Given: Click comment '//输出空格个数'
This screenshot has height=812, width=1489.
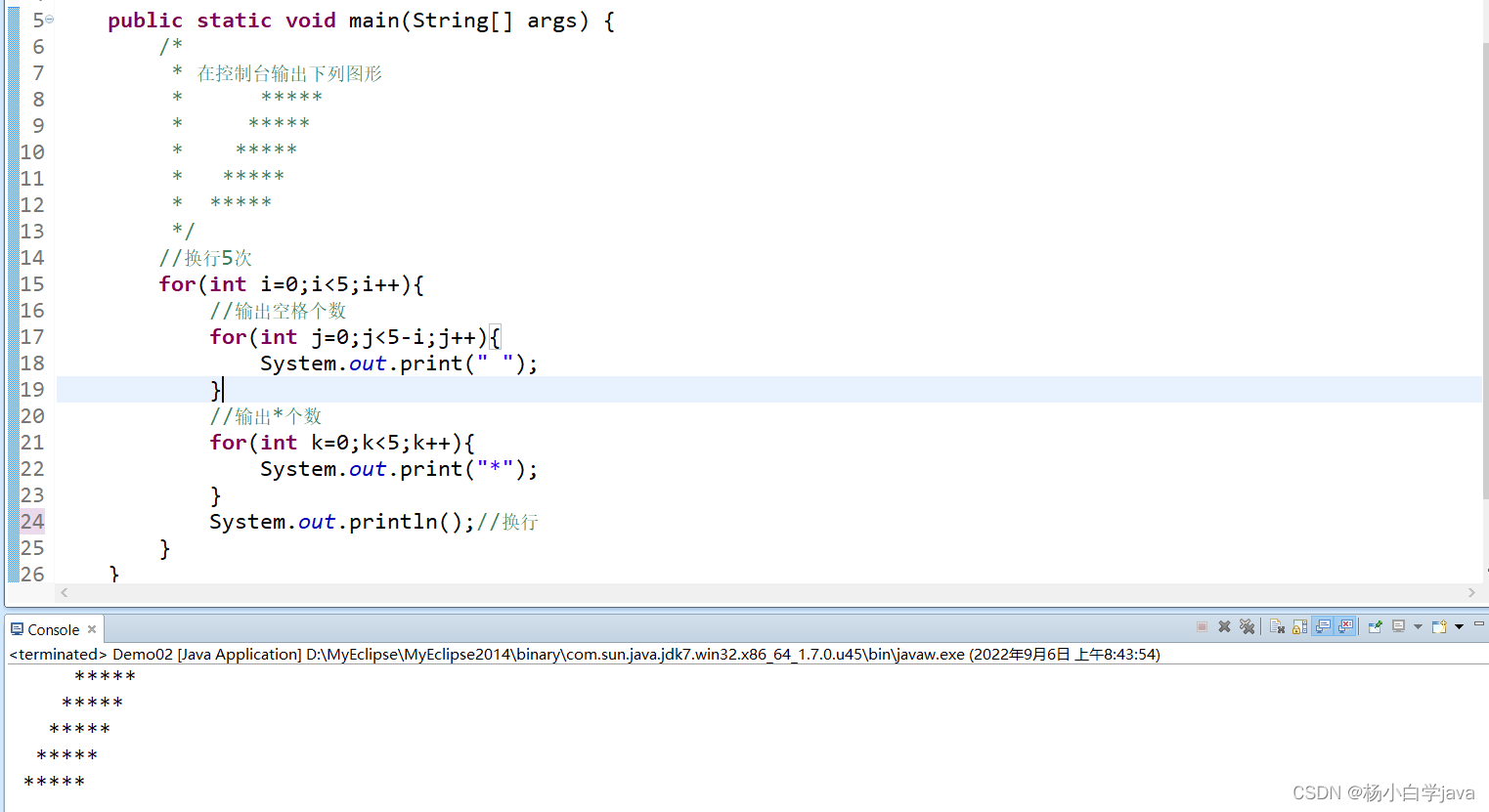Looking at the screenshot, I should [278, 311].
